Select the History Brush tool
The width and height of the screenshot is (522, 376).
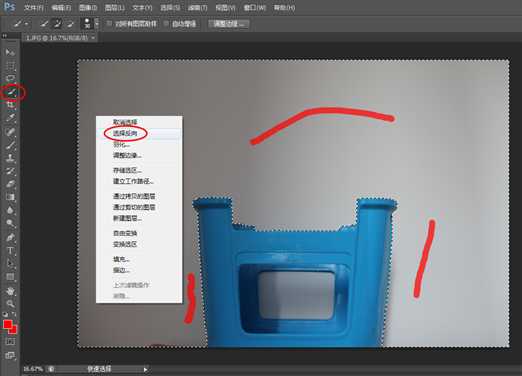click(10, 171)
